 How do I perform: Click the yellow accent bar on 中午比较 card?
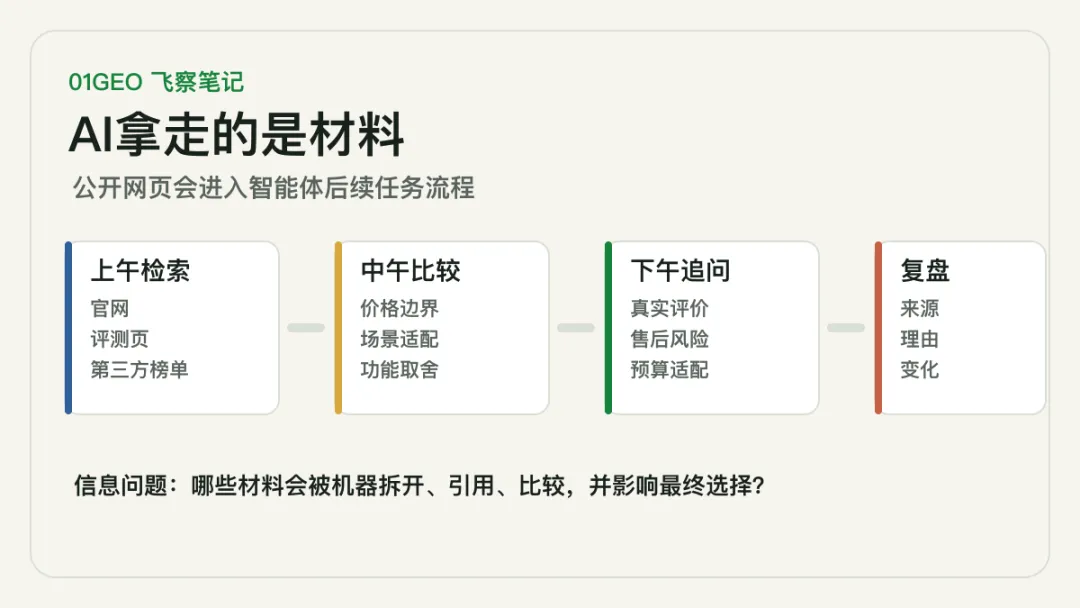tap(338, 328)
